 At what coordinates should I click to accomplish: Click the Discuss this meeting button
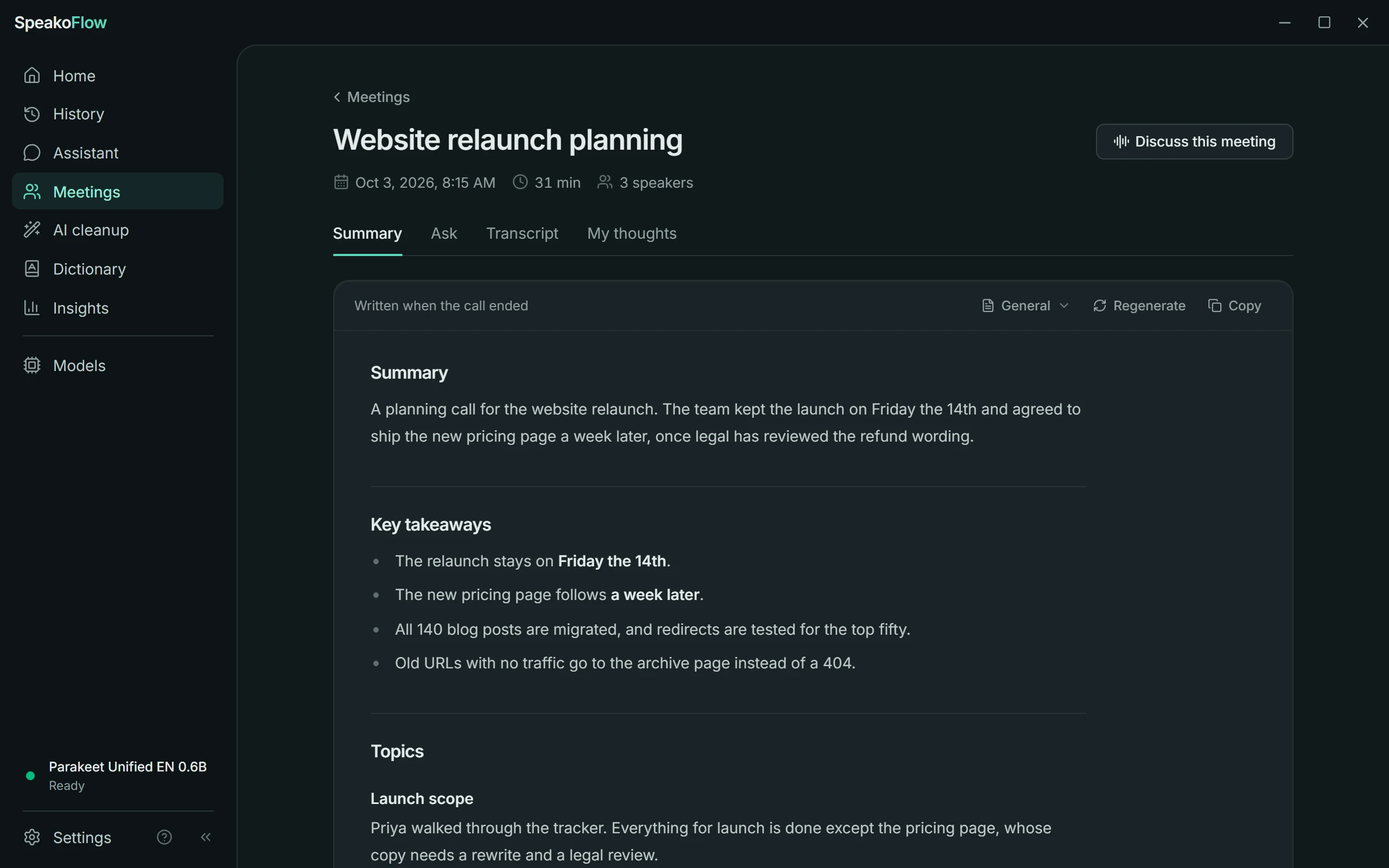1194,141
